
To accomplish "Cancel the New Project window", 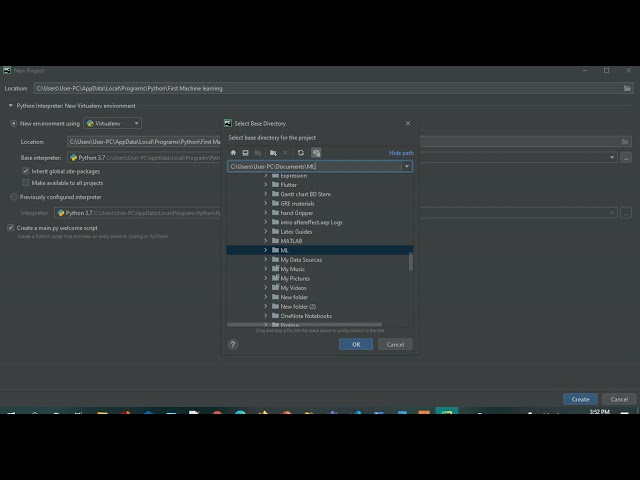I will (619, 399).
